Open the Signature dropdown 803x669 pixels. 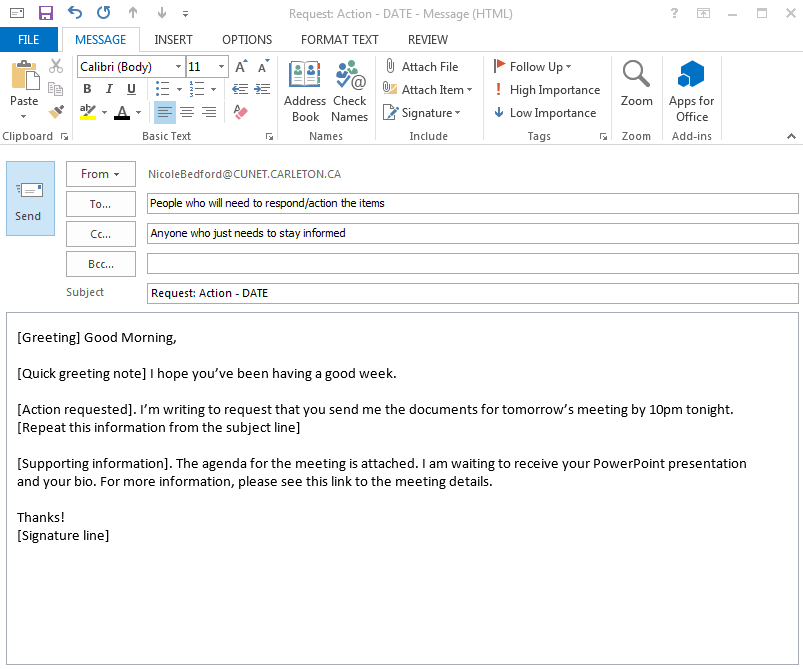[431, 113]
